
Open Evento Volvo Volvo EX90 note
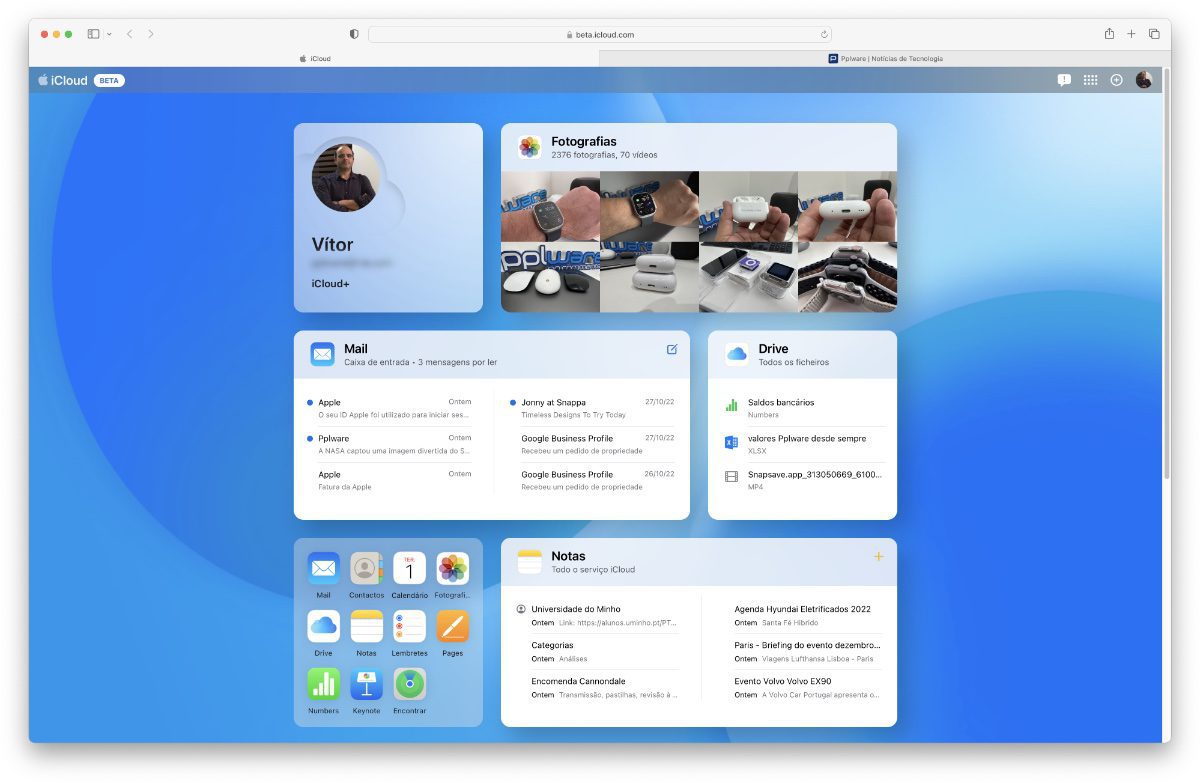click(x=808, y=687)
